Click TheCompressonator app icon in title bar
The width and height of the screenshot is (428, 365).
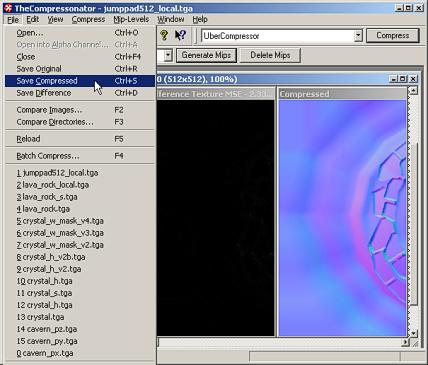coord(8,8)
